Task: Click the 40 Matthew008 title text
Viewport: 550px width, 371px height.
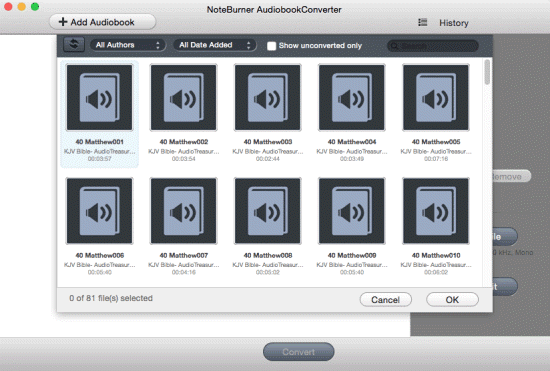Action: tap(268, 255)
